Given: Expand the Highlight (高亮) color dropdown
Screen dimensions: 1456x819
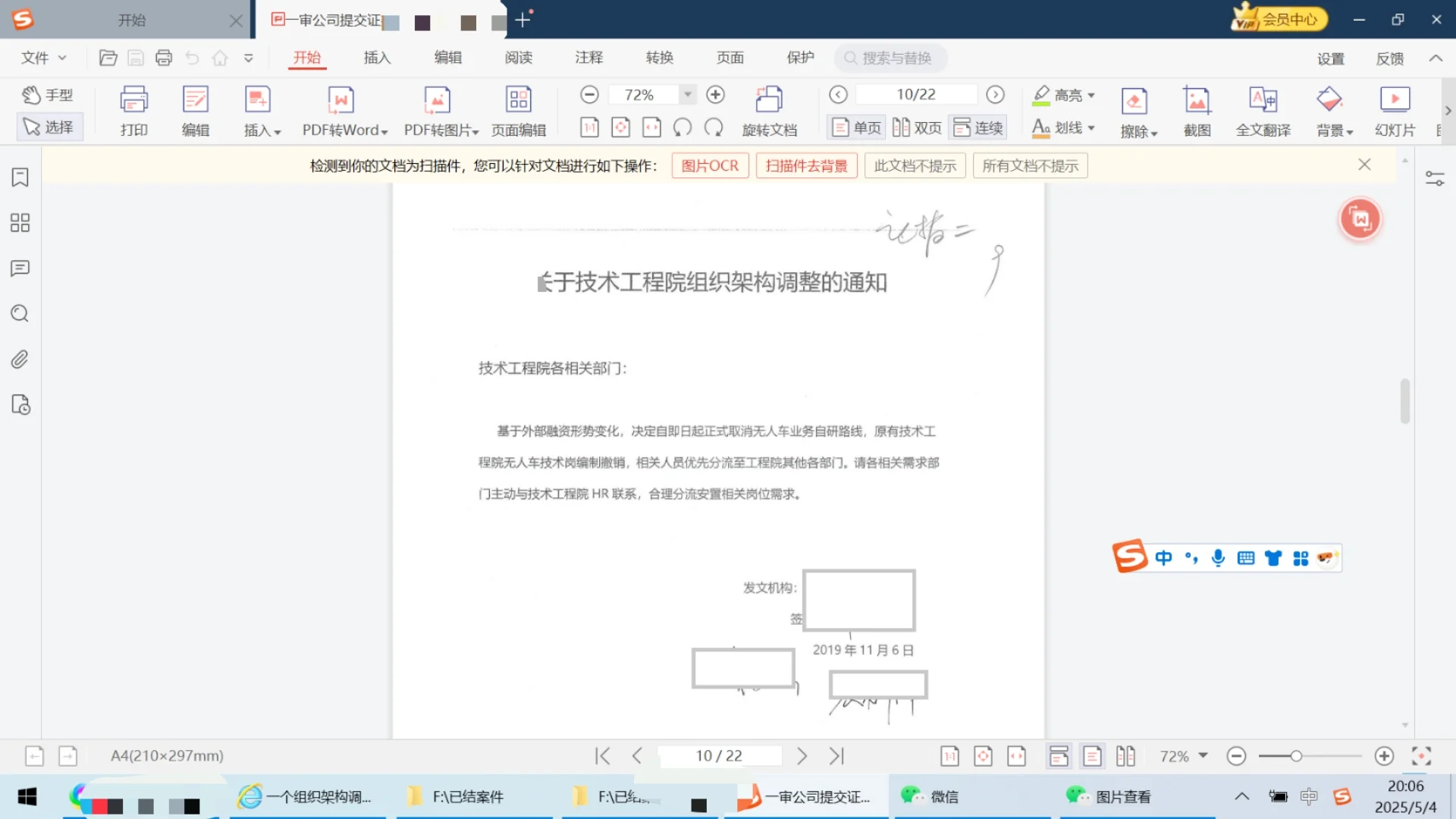Looking at the screenshot, I should coord(1091,94).
